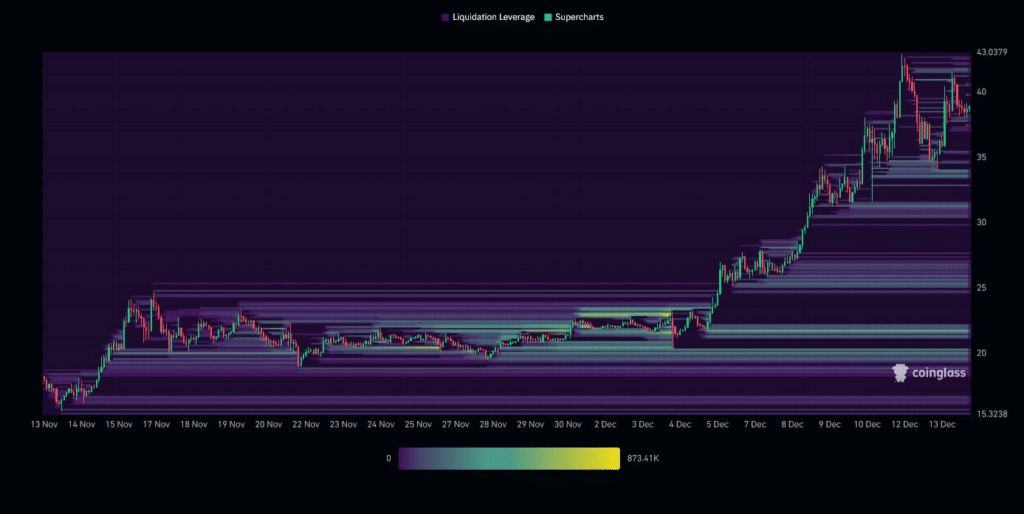Click the 23 Nov date label
The width and height of the screenshot is (1024, 514).
(x=344, y=425)
